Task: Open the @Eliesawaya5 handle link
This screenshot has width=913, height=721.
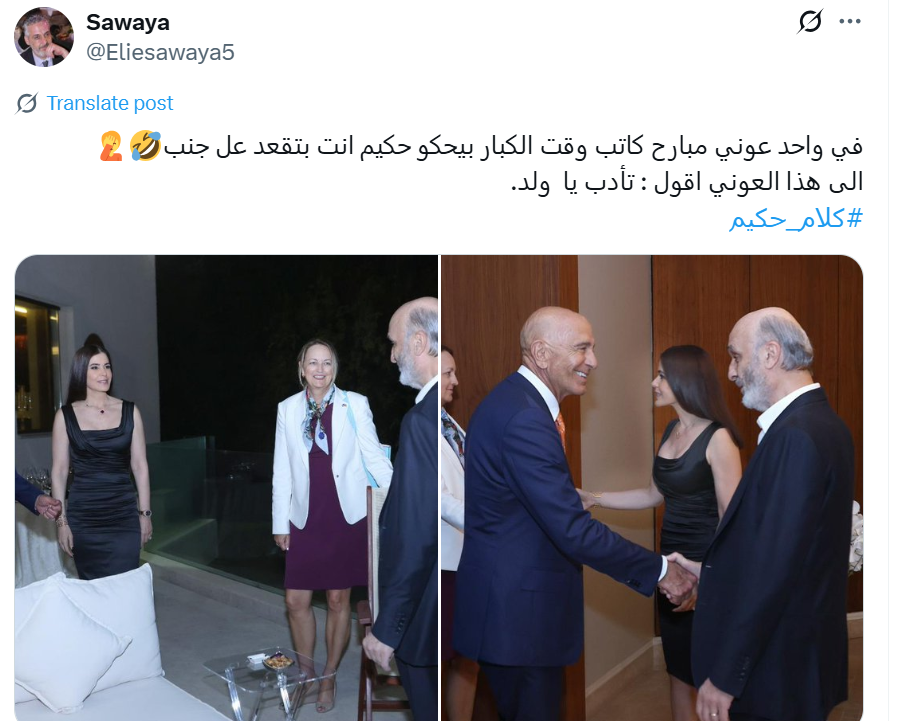Action: (x=160, y=52)
